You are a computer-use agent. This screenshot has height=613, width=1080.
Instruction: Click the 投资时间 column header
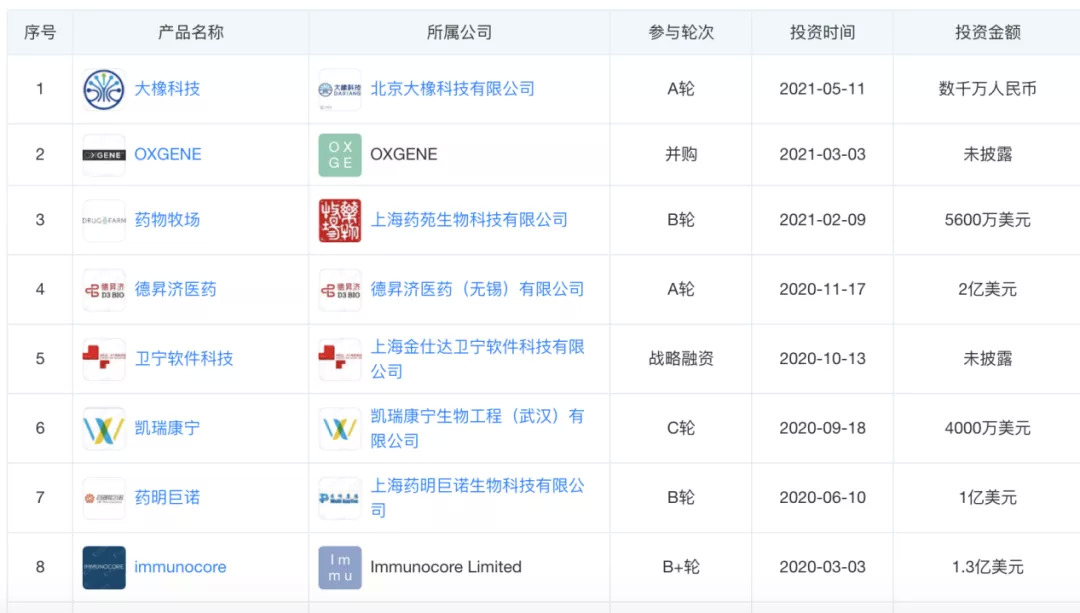(x=822, y=32)
